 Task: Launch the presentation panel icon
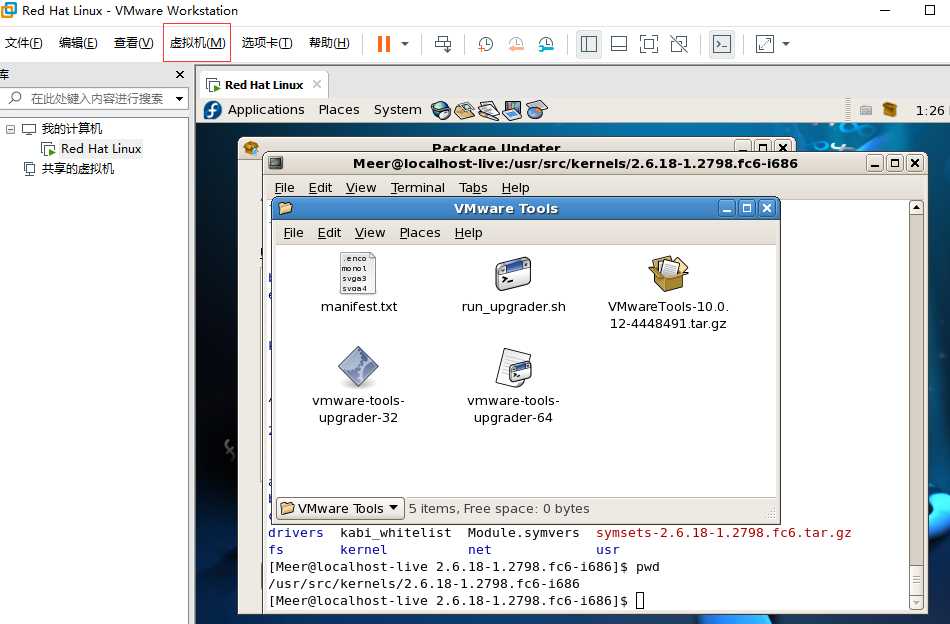click(512, 110)
